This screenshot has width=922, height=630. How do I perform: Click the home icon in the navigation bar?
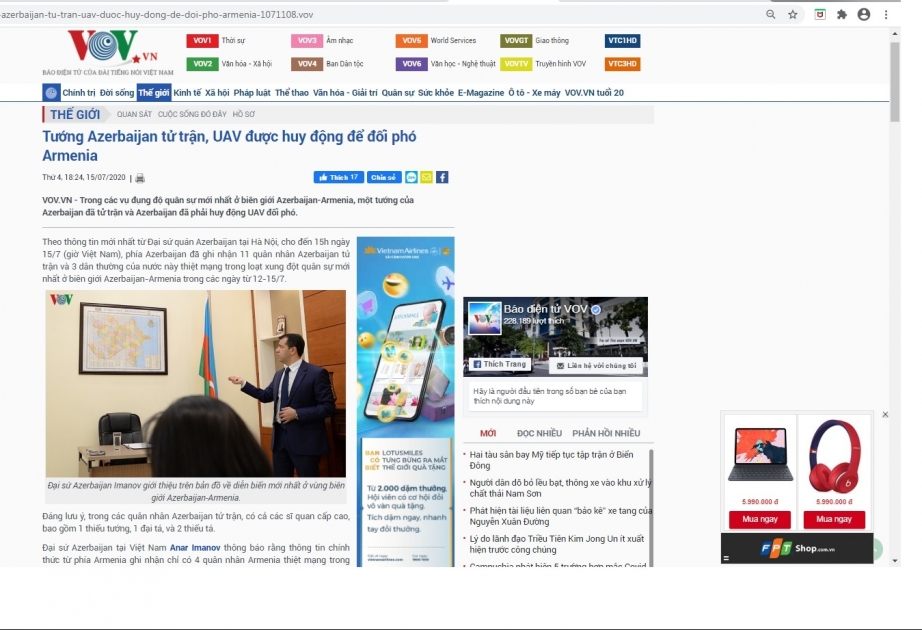51,92
